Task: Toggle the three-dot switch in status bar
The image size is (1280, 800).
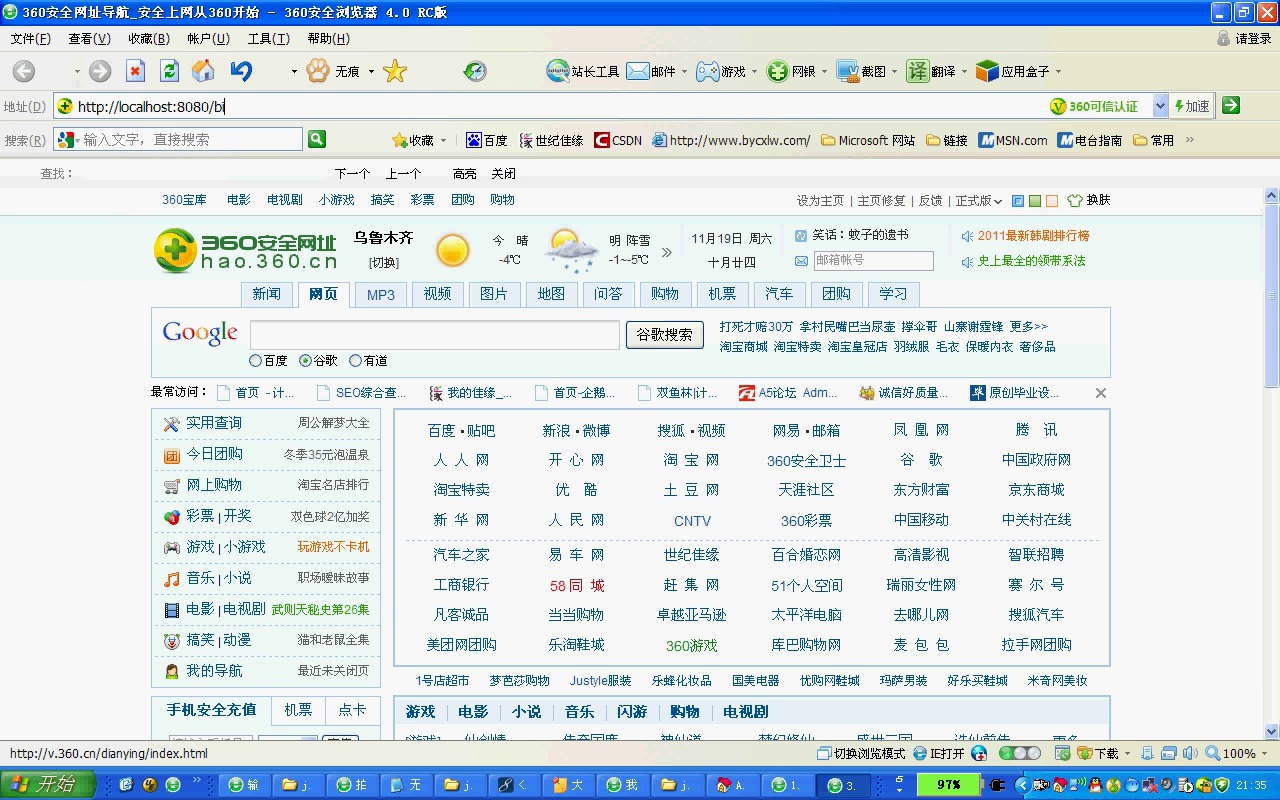Action: tap(1020, 753)
